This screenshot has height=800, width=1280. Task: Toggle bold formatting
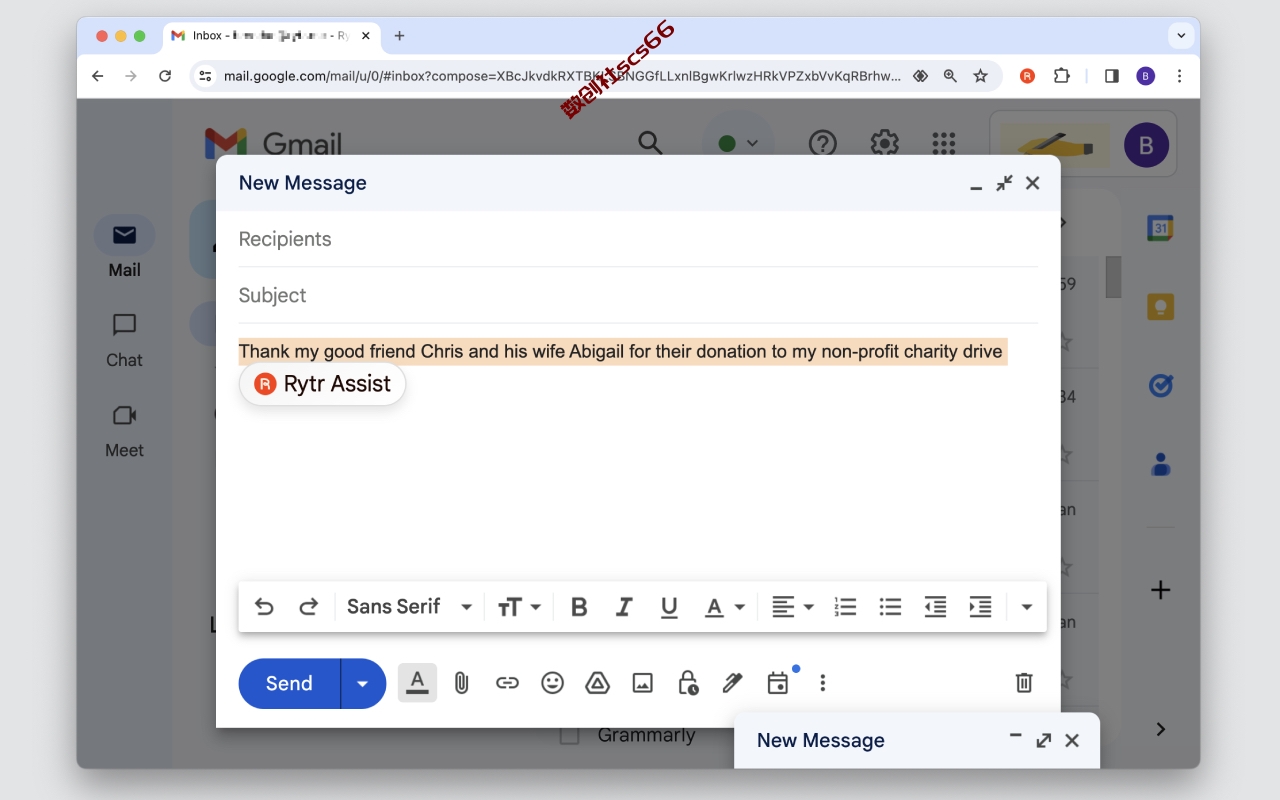tap(578, 606)
